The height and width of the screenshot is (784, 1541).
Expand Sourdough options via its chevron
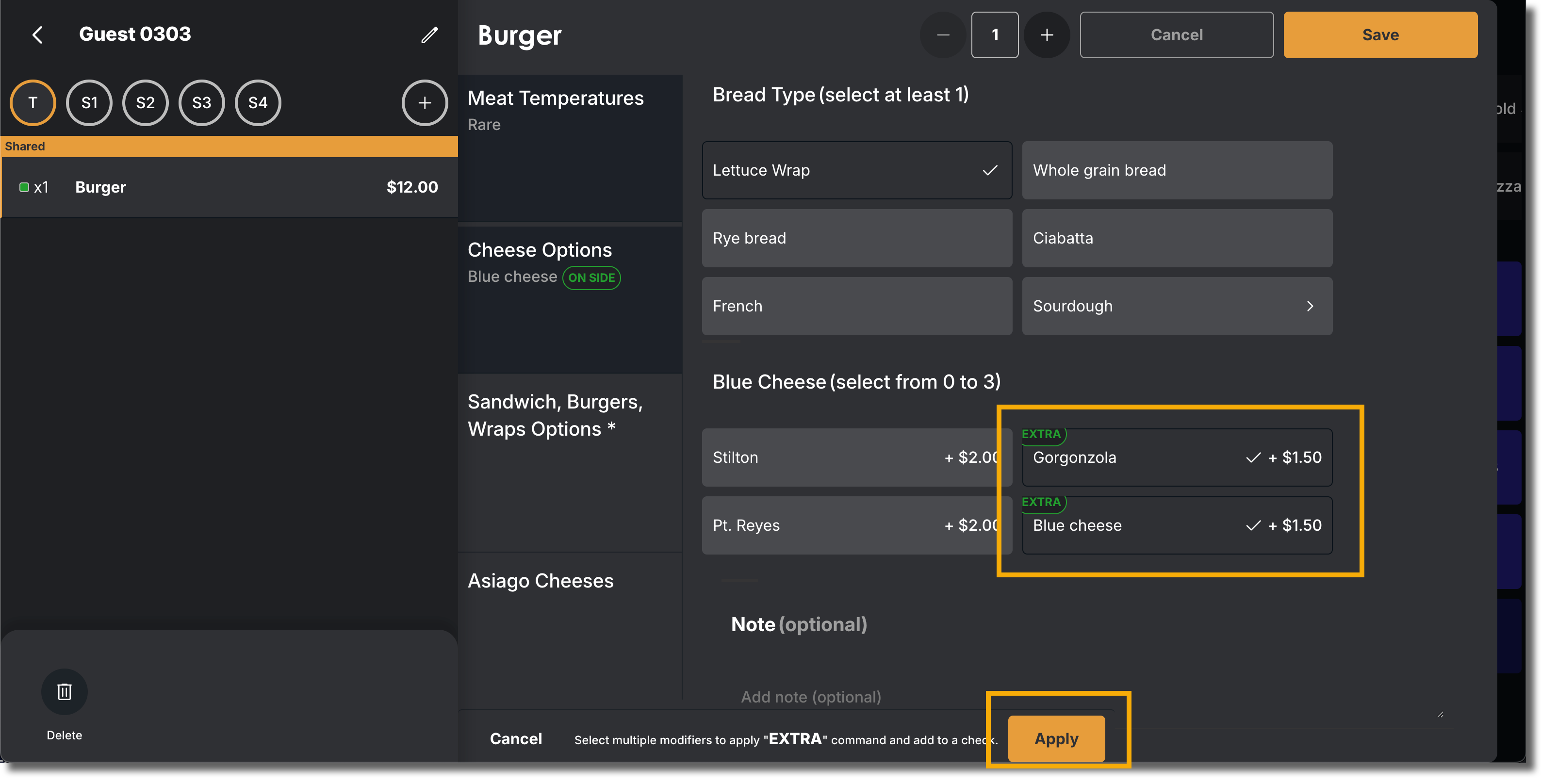1310,306
